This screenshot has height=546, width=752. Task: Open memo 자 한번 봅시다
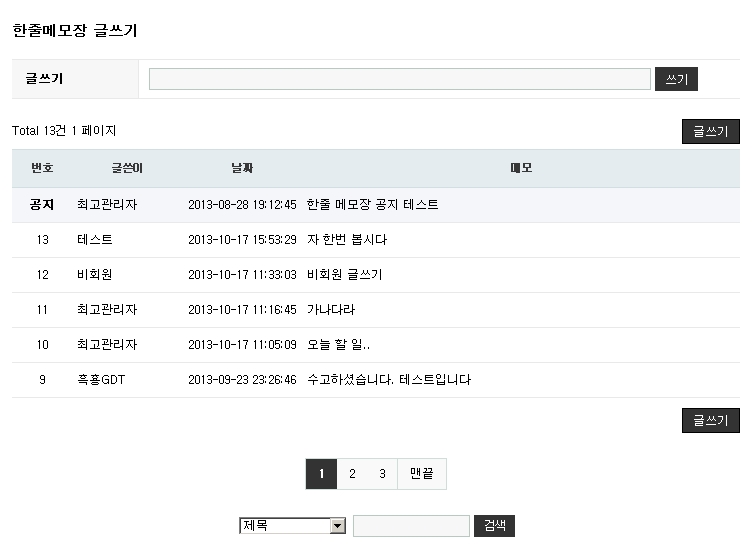[x=346, y=240]
